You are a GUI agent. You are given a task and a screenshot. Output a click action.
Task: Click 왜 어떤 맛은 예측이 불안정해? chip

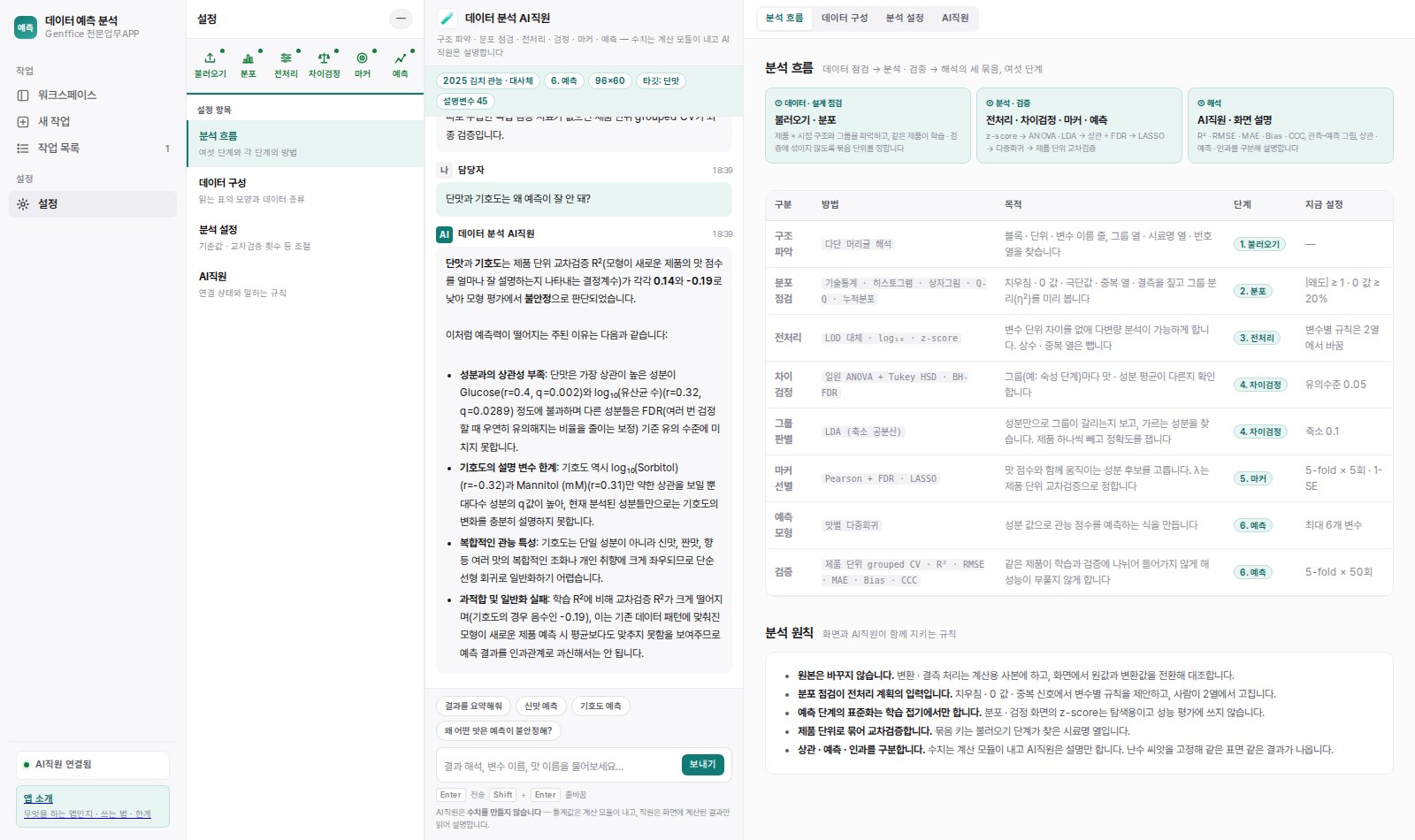[x=499, y=730]
